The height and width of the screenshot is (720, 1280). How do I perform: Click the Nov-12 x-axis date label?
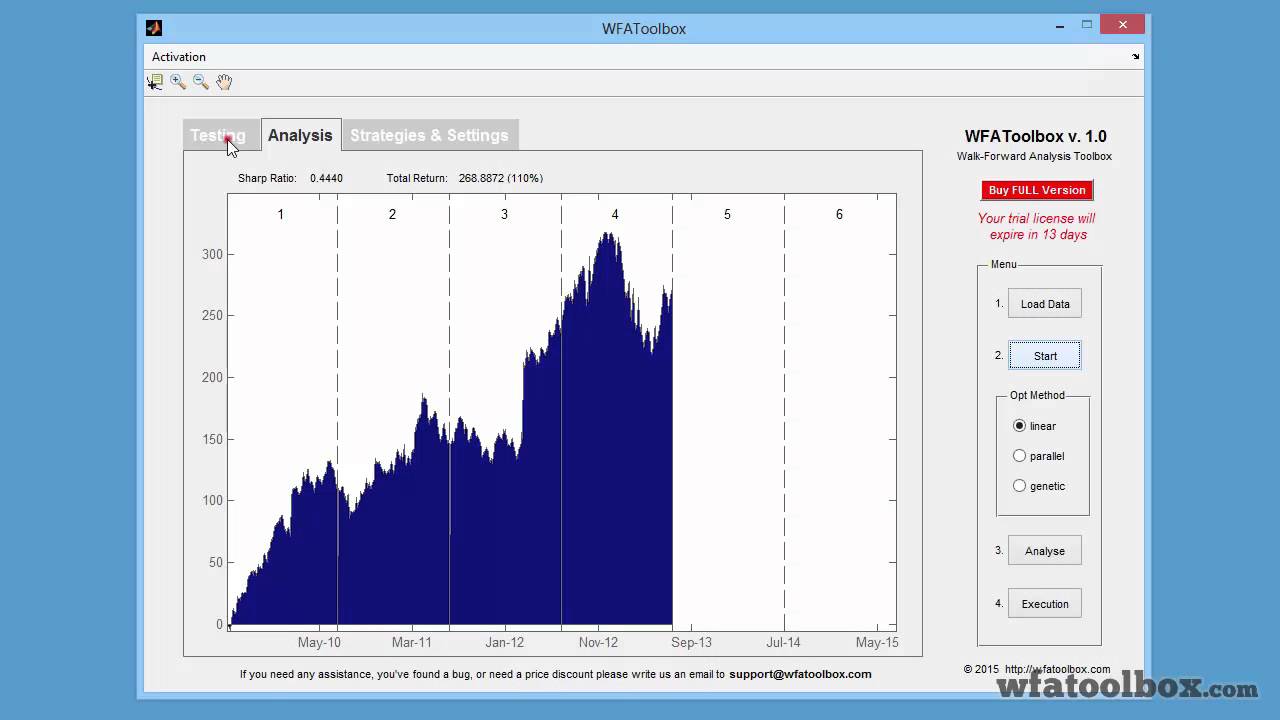(598, 643)
